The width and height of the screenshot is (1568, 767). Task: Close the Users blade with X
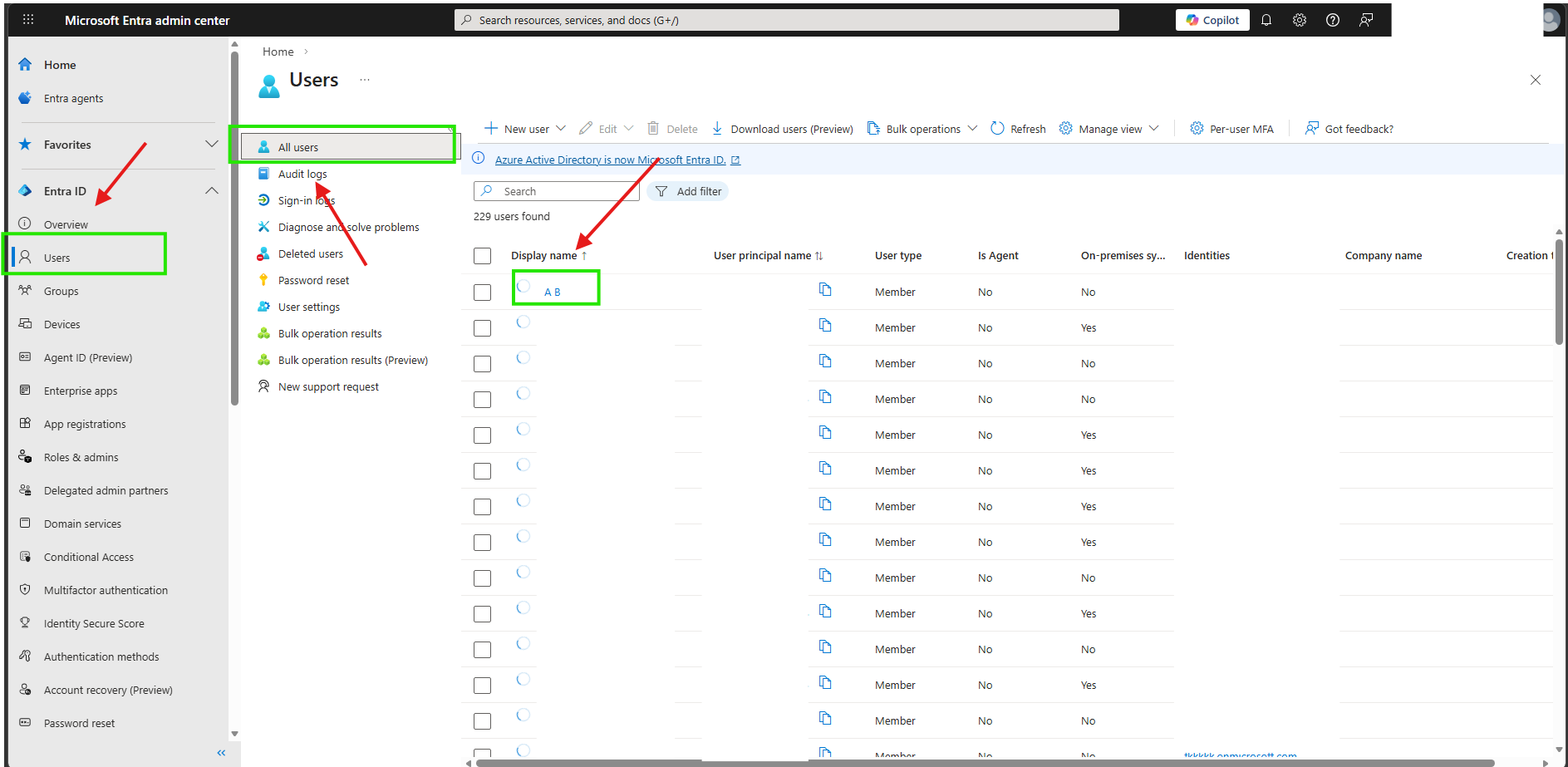coord(1536,80)
